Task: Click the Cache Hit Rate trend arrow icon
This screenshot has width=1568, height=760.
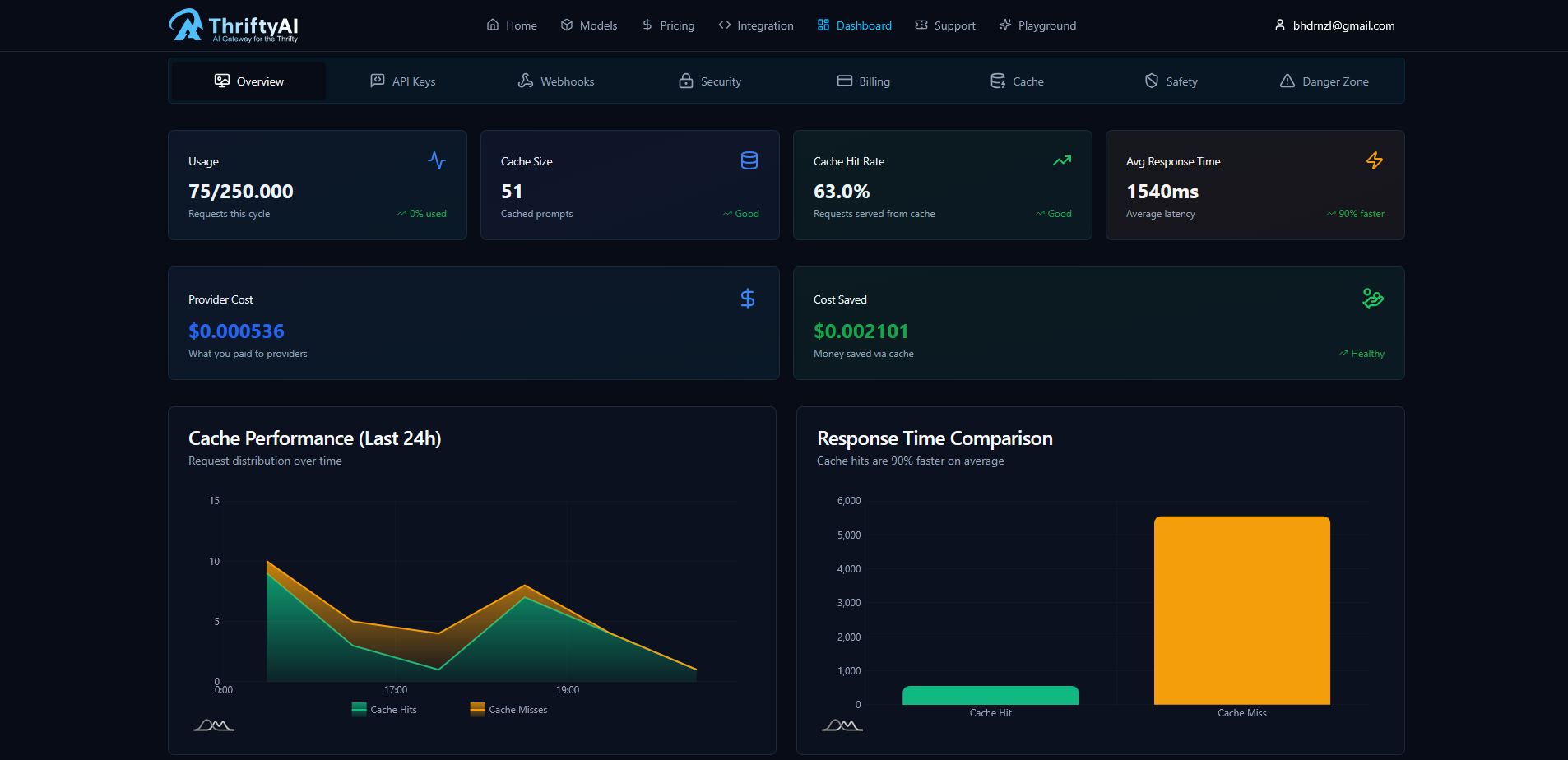Action: click(1061, 160)
